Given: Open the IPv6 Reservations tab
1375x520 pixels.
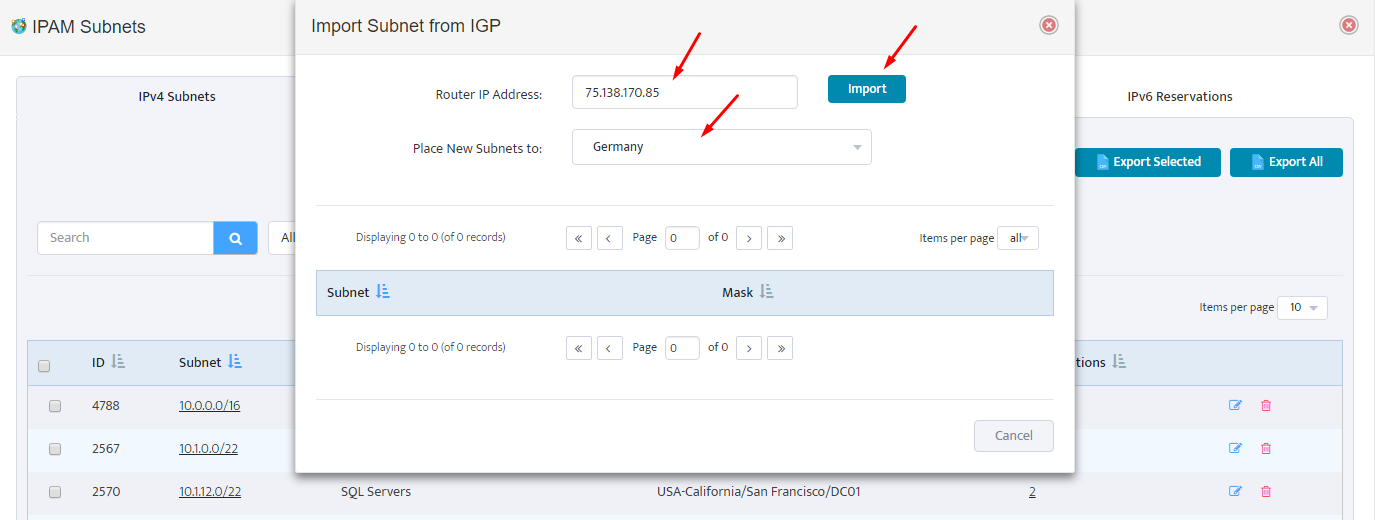Looking at the screenshot, I should (x=1179, y=97).
